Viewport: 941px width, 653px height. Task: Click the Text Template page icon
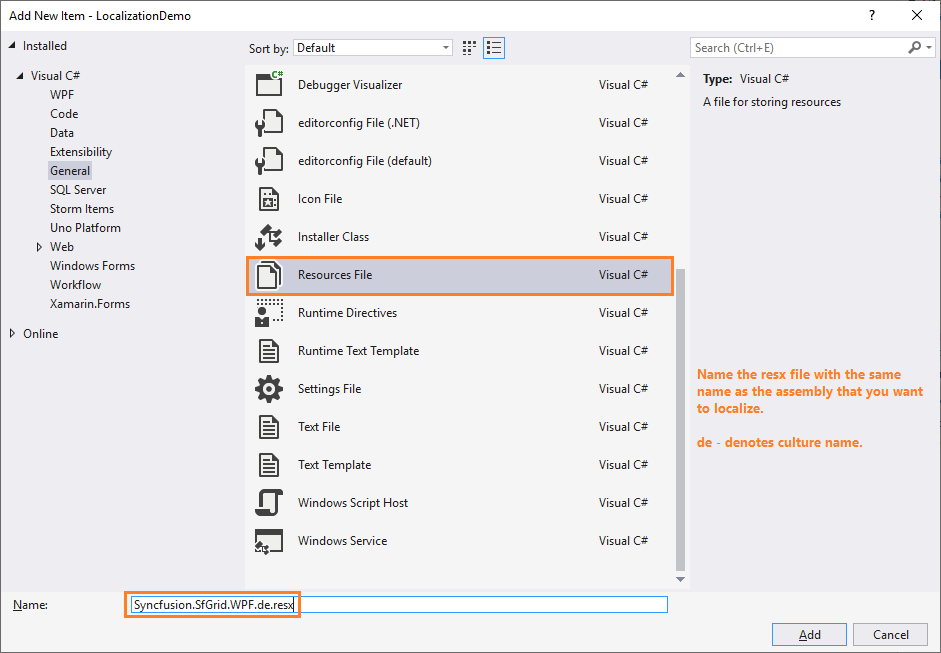tap(269, 465)
